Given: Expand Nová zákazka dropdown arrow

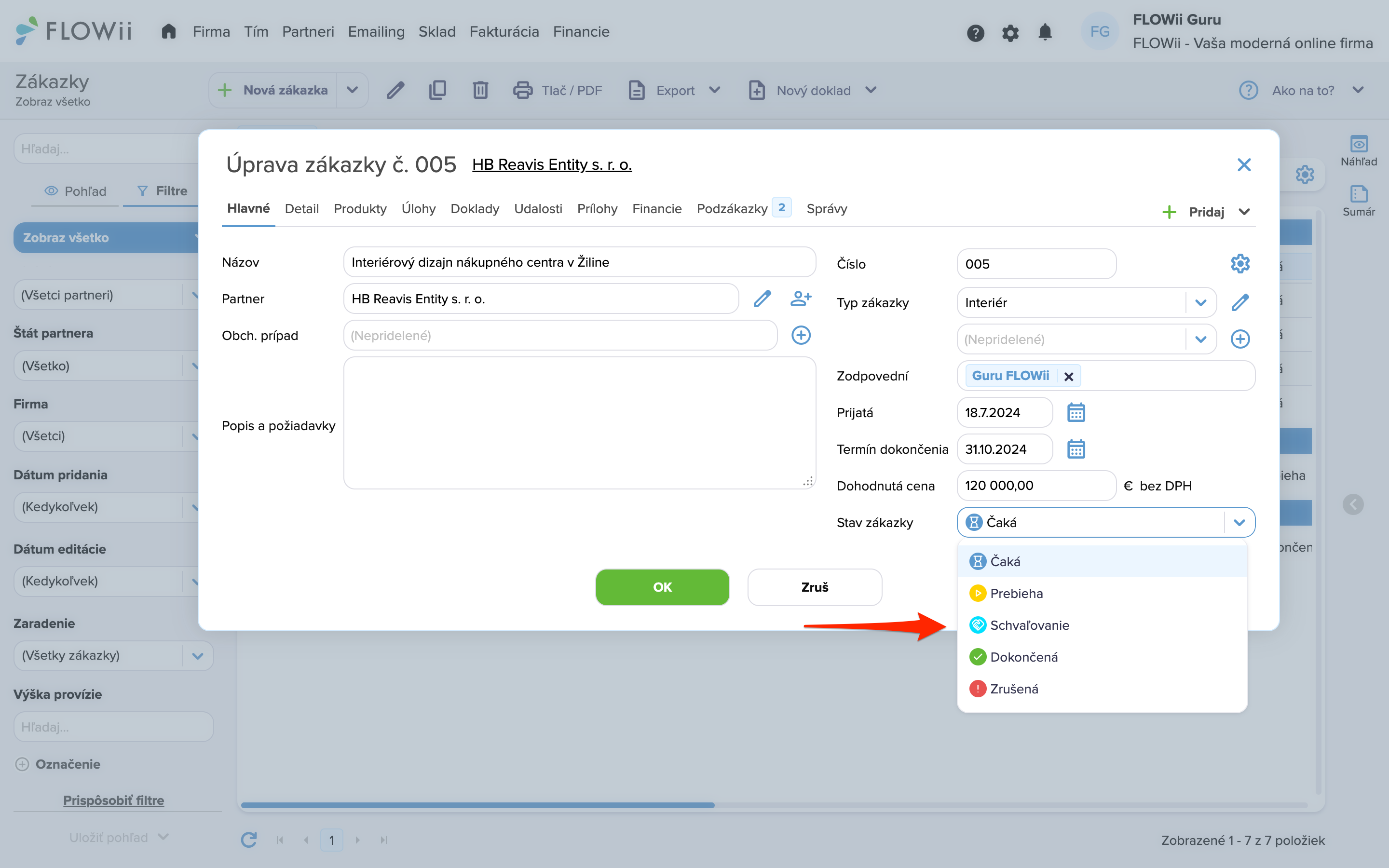Looking at the screenshot, I should [353, 90].
